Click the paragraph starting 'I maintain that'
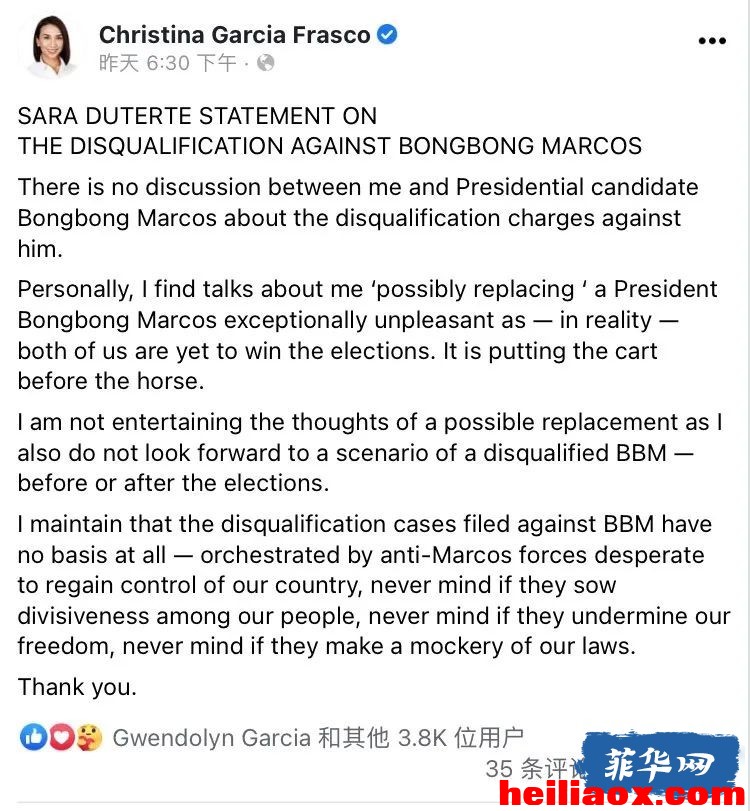 pyautogui.click(x=374, y=585)
